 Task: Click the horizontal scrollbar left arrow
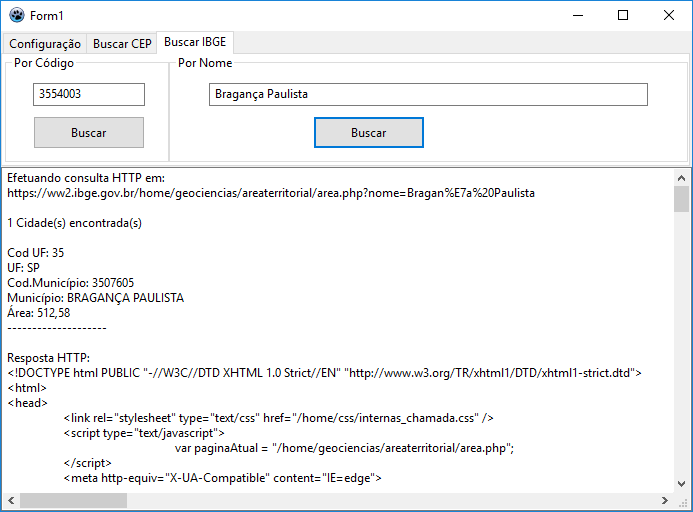(11, 501)
